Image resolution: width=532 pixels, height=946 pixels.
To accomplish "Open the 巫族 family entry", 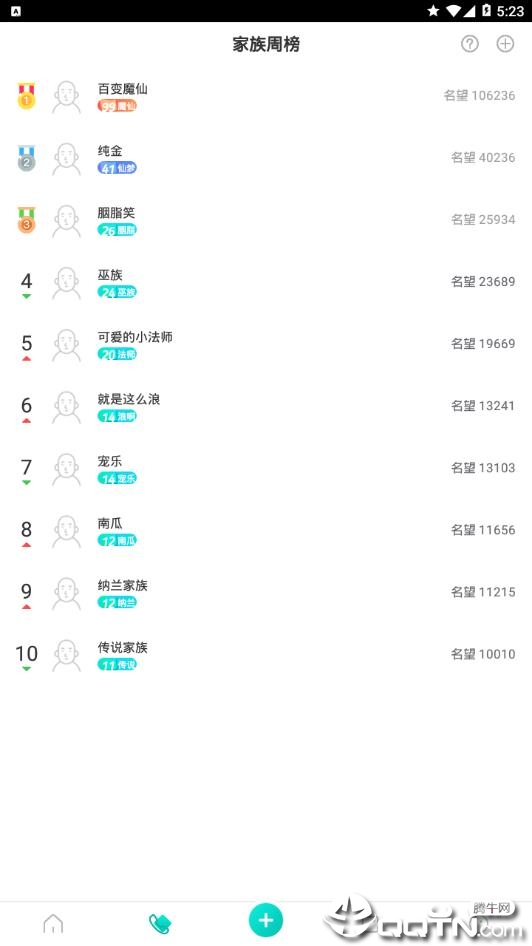I will pyautogui.click(x=266, y=283).
